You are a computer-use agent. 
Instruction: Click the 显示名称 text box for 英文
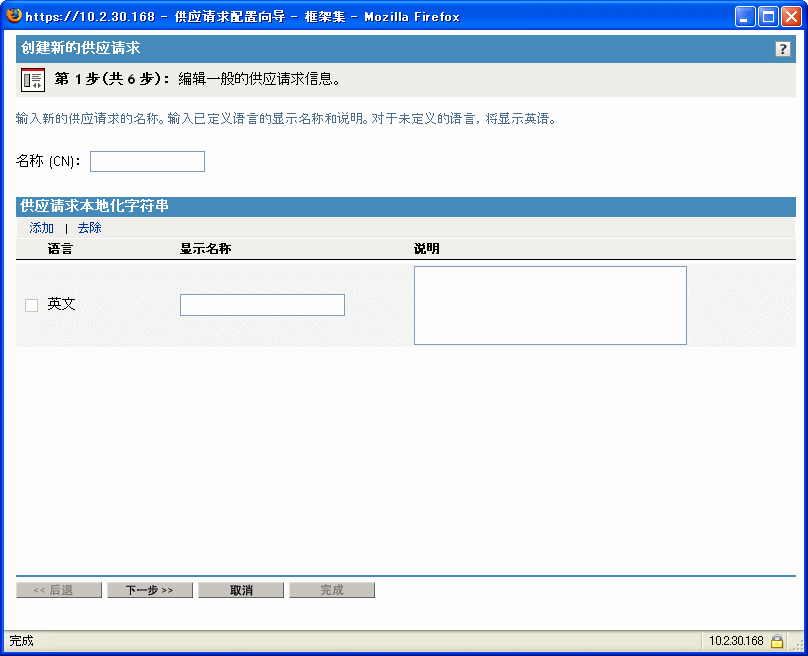[262, 305]
